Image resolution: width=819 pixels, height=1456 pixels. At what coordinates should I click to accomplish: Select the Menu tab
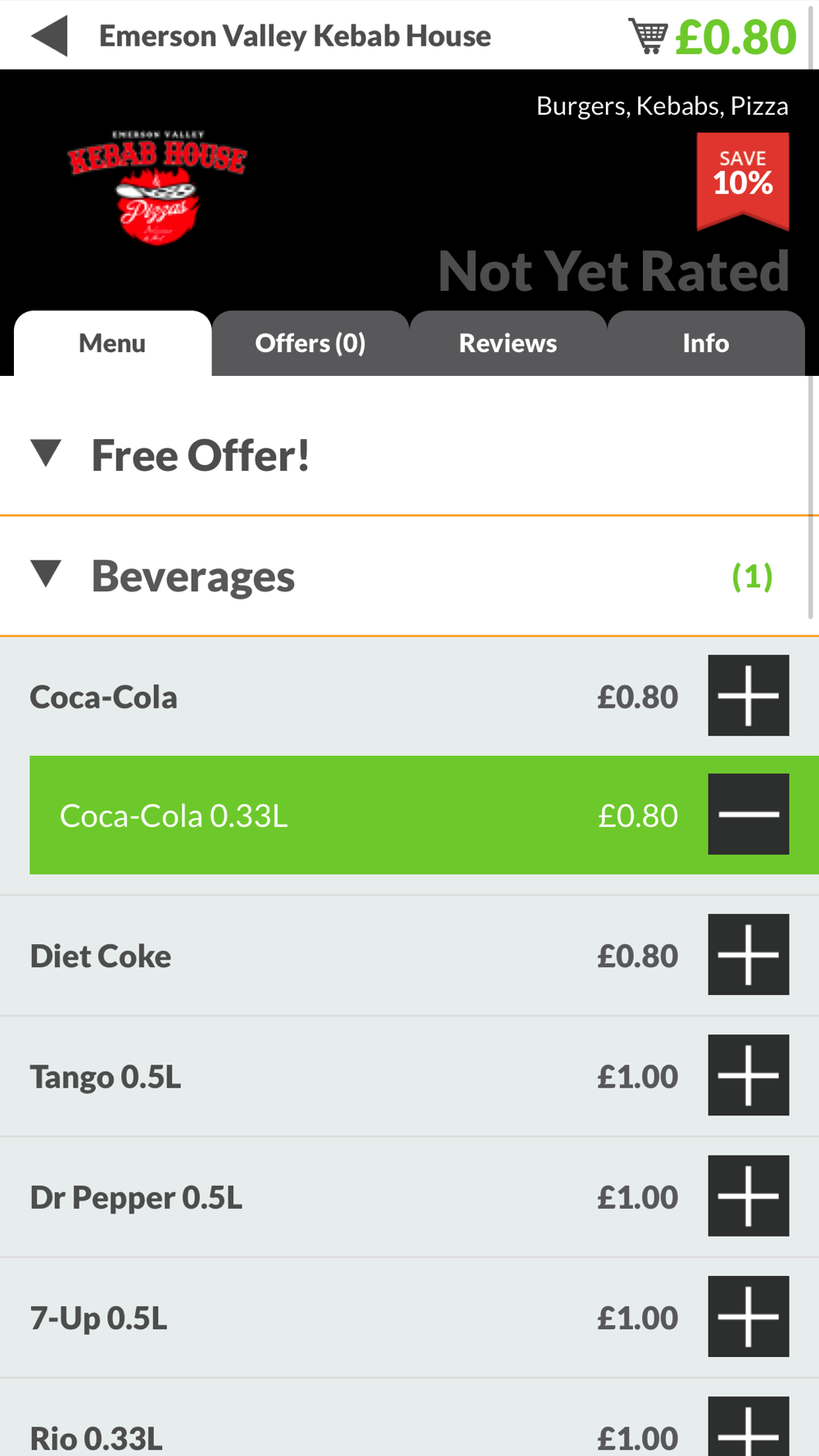[112, 343]
